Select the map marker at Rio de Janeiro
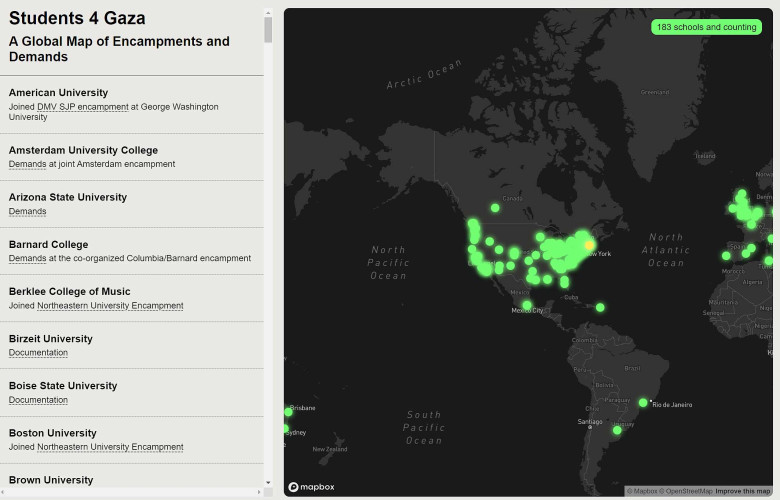The width and height of the screenshot is (780, 500). [643, 403]
